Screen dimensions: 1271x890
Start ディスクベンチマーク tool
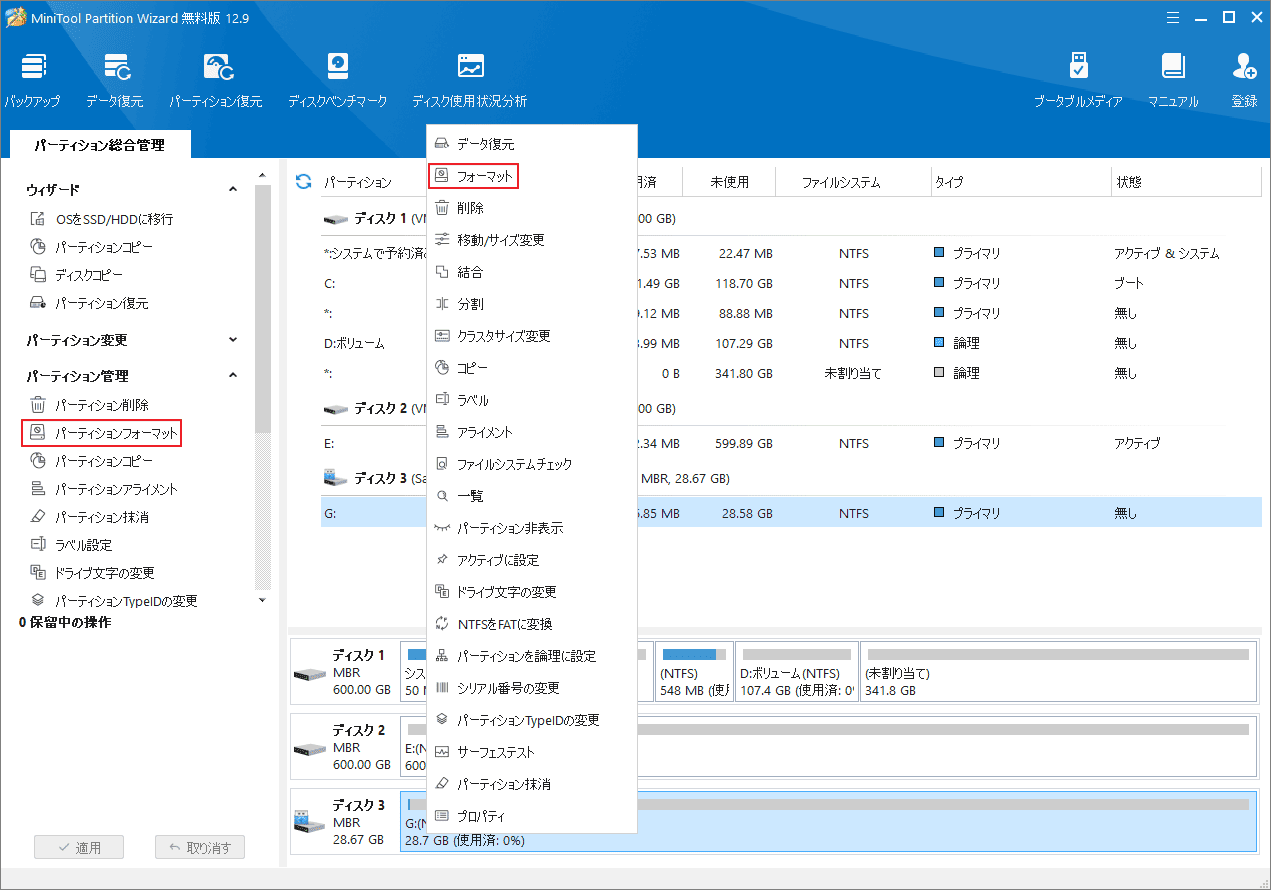tap(338, 80)
